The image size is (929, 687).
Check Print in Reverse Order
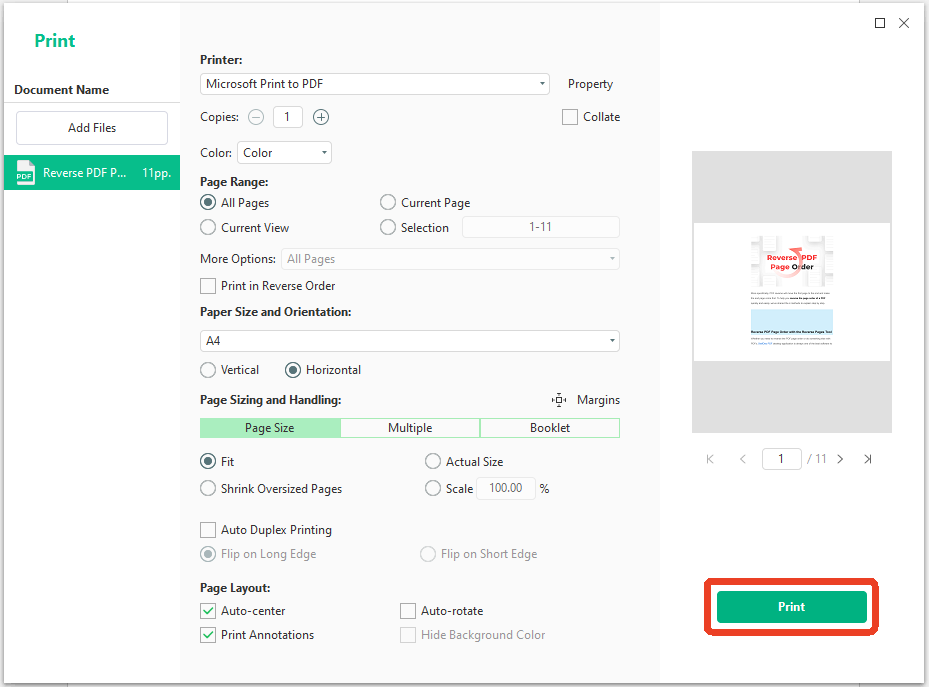pos(208,286)
